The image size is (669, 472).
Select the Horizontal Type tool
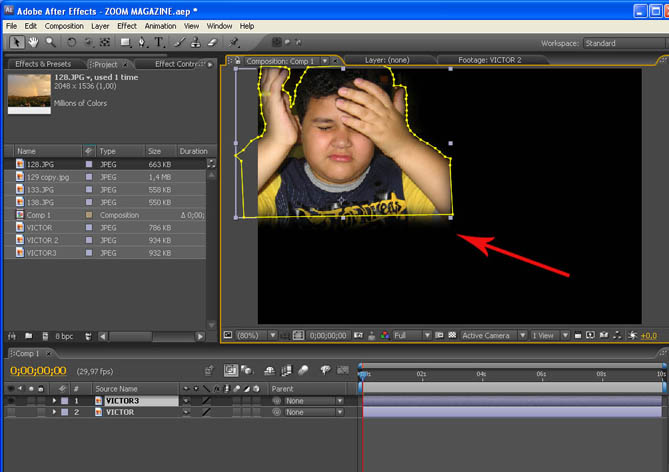[159, 43]
